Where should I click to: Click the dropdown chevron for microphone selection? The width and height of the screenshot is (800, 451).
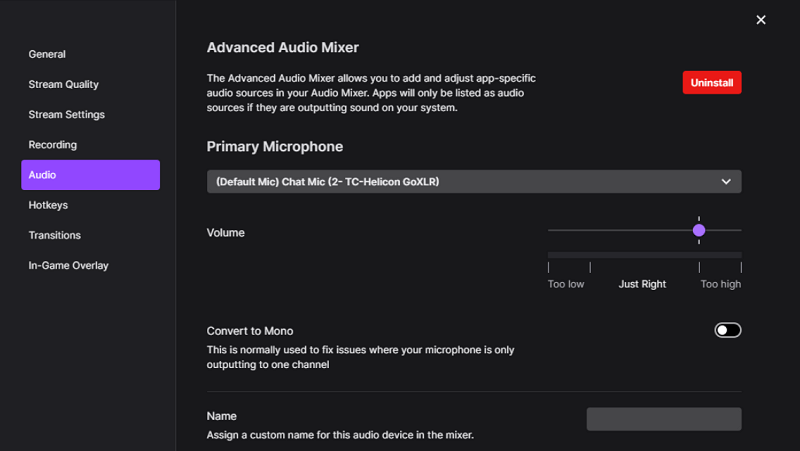[726, 181]
